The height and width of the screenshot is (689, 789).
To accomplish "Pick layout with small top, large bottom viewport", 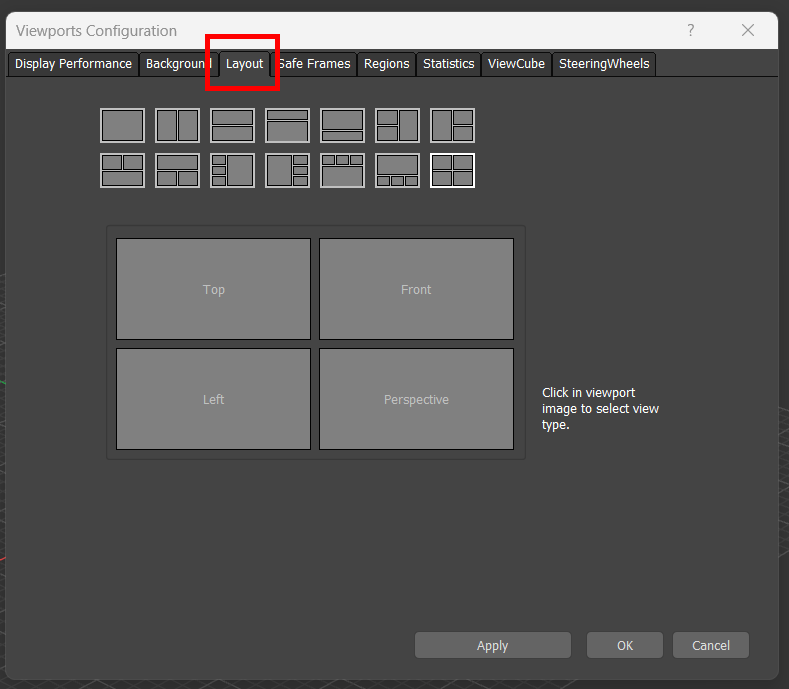I will 287,125.
